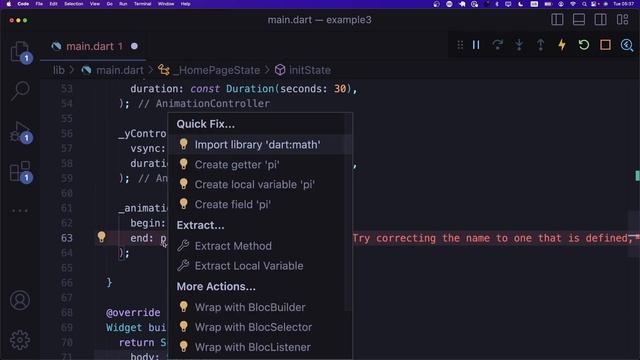Image resolution: width=640 pixels, height=360 pixels.
Task: Trigger Flutter Hot Reload lightning icon
Action: 562,44
